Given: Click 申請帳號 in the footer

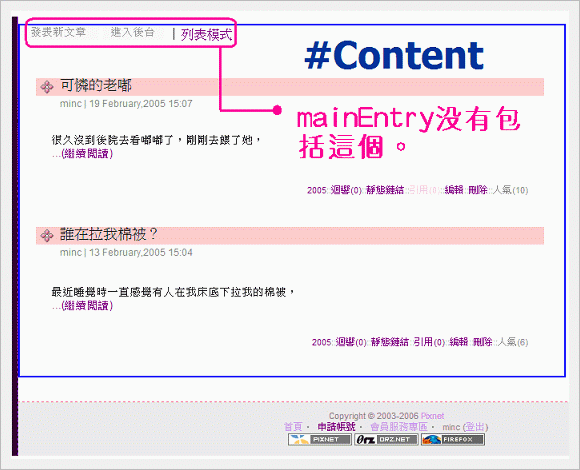Looking at the screenshot, I should tap(336, 427).
